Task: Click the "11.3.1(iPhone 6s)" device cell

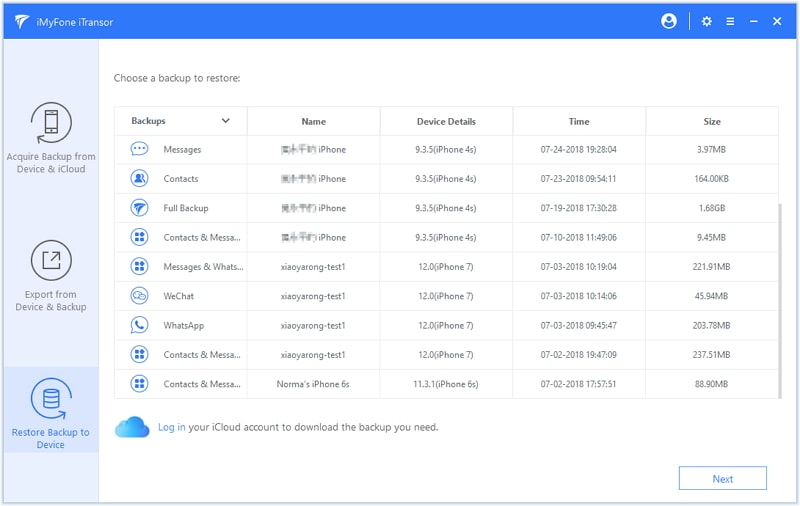Action: [446, 384]
